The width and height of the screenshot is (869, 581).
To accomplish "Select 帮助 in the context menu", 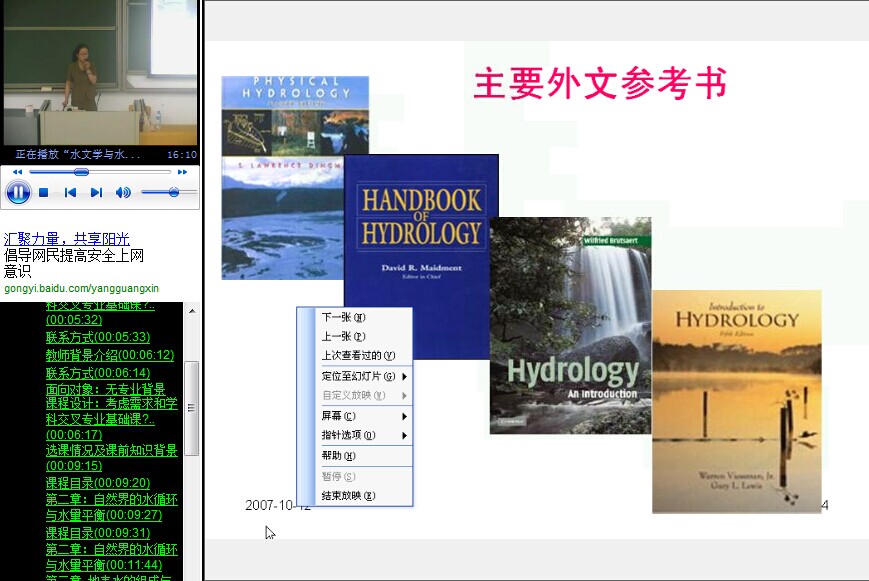I will pyautogui.click(x=339, y=456).
